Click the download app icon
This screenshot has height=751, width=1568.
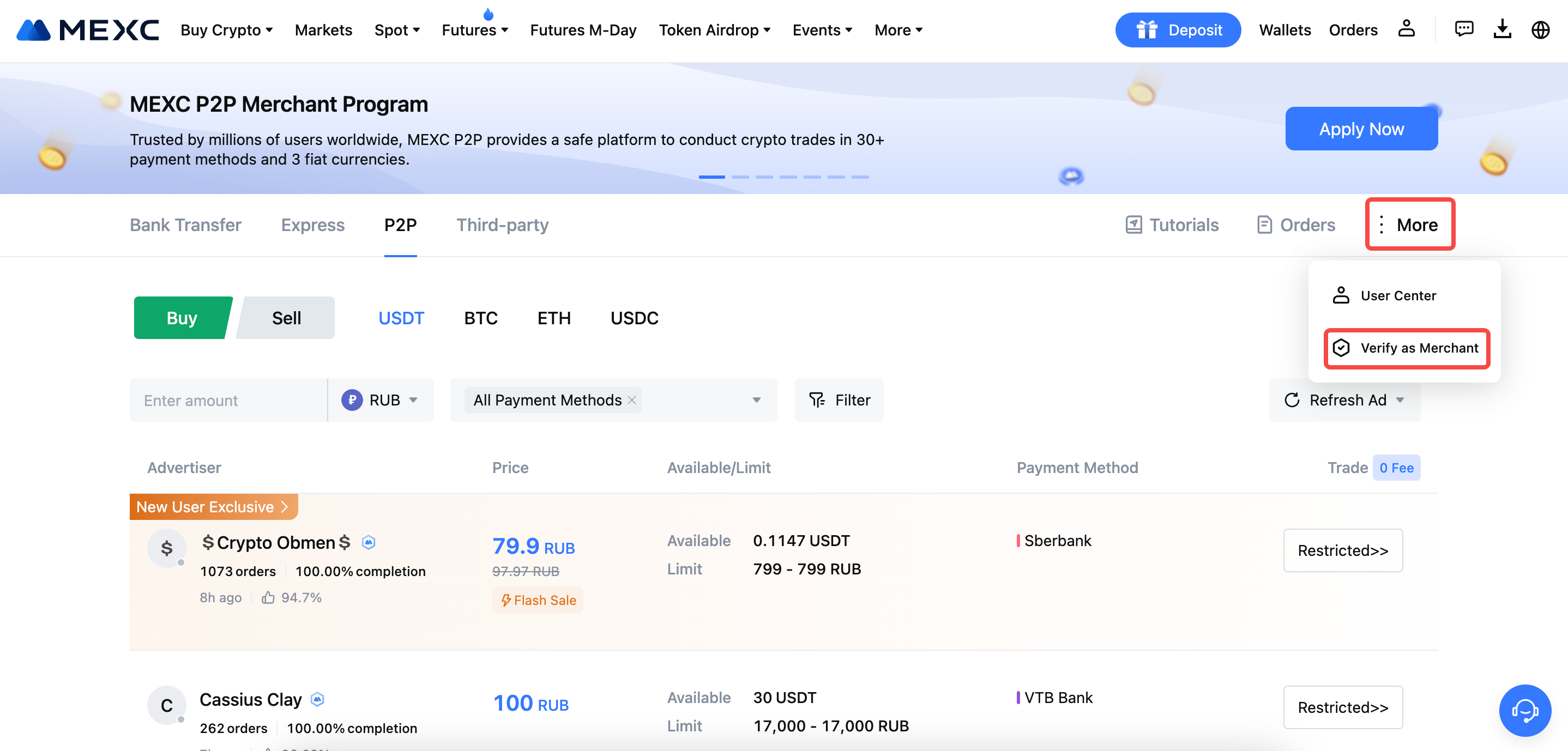click(x=1502, y=28)
